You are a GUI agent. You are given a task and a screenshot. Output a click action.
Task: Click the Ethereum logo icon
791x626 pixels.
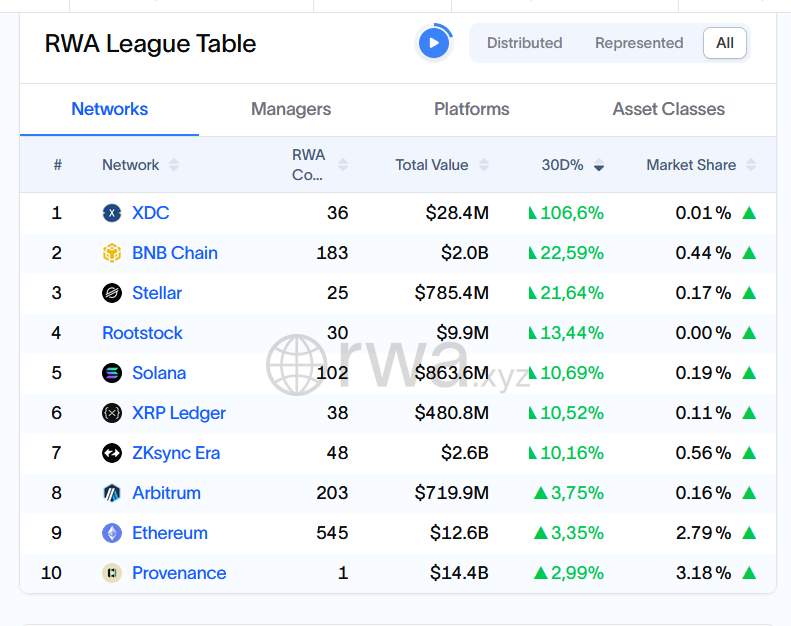click(112, 533)
